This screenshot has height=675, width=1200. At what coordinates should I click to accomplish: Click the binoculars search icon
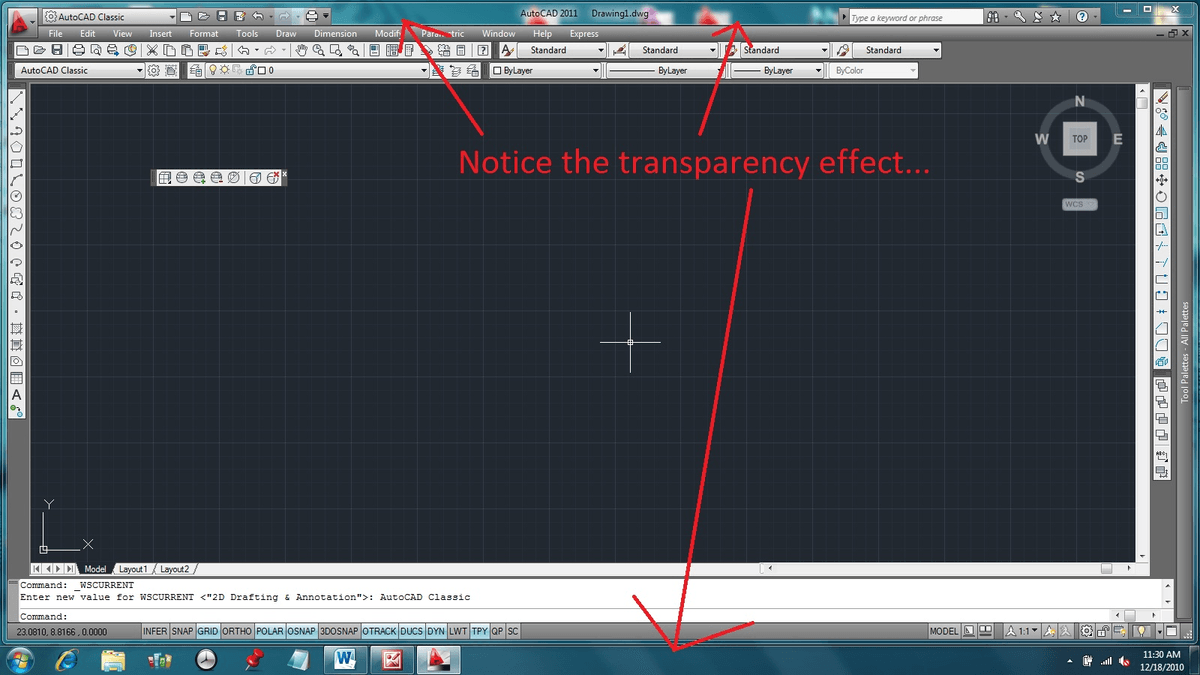[x=992, y=17]
